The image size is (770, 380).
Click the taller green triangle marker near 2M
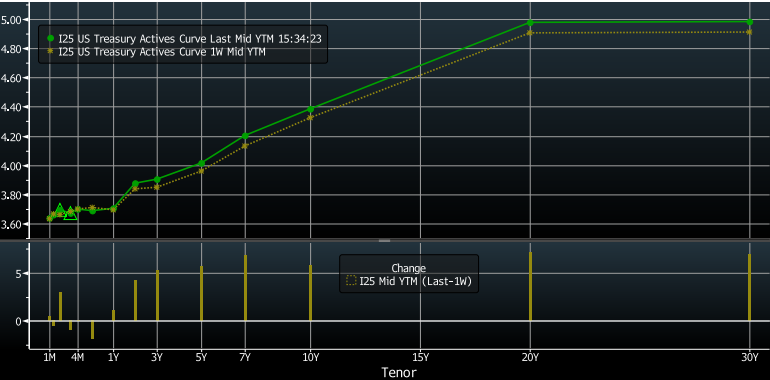tap(59, 209)
